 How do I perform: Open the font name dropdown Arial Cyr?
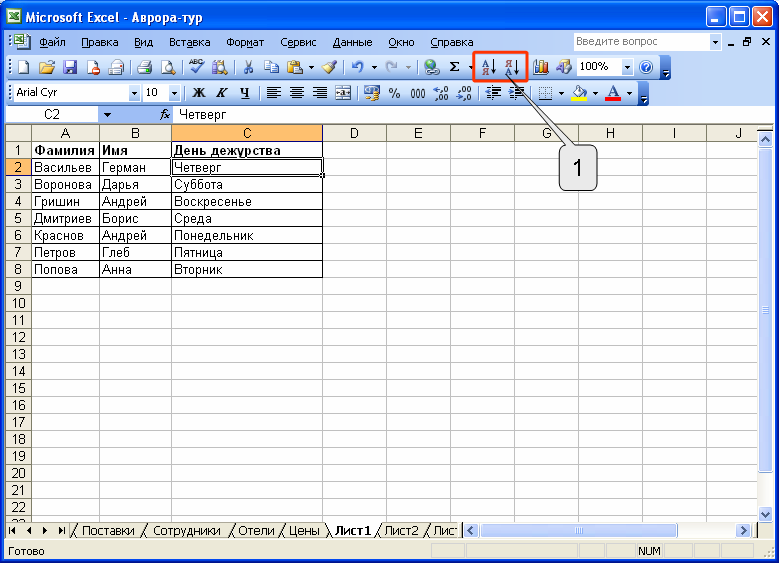pyautogui.click(x=134, y=93)
